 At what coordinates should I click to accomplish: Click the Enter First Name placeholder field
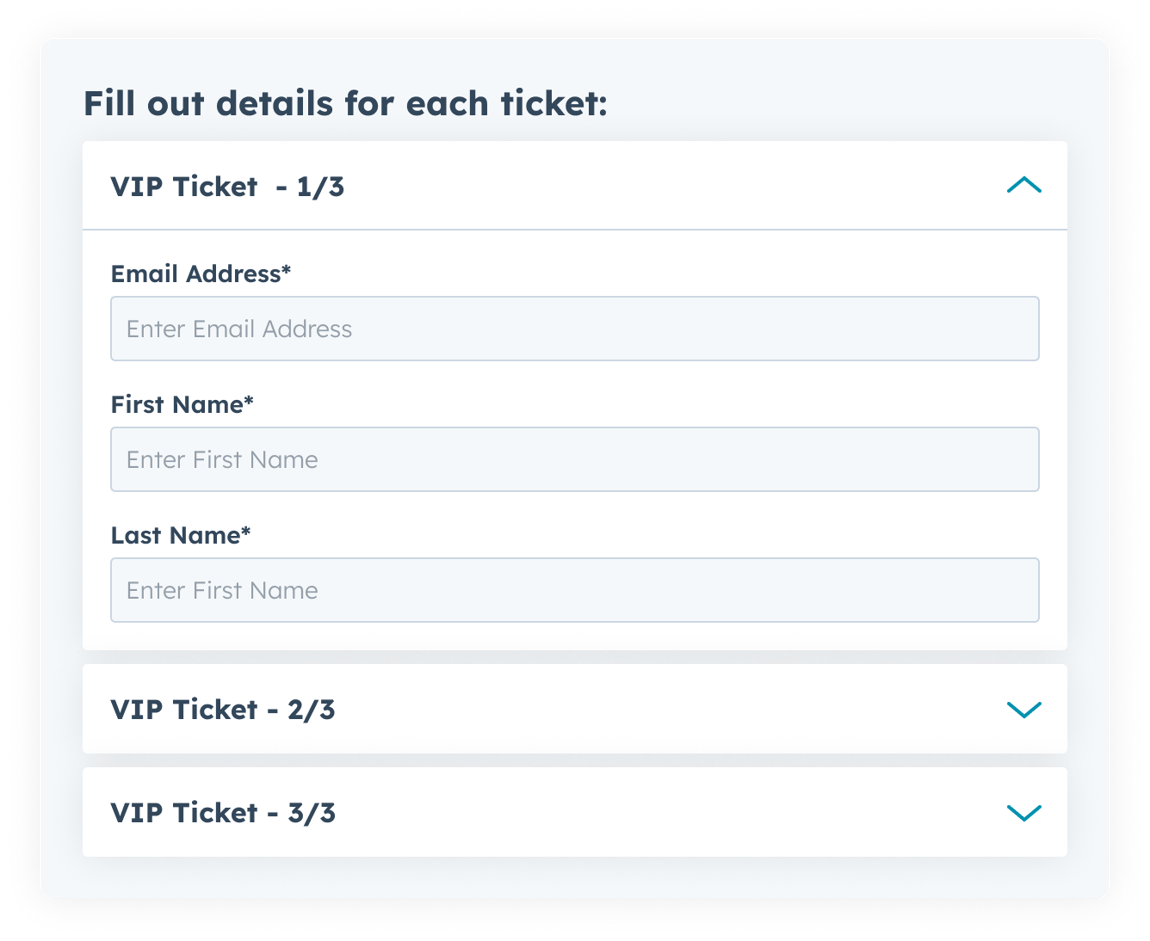(x=575, y=459)
